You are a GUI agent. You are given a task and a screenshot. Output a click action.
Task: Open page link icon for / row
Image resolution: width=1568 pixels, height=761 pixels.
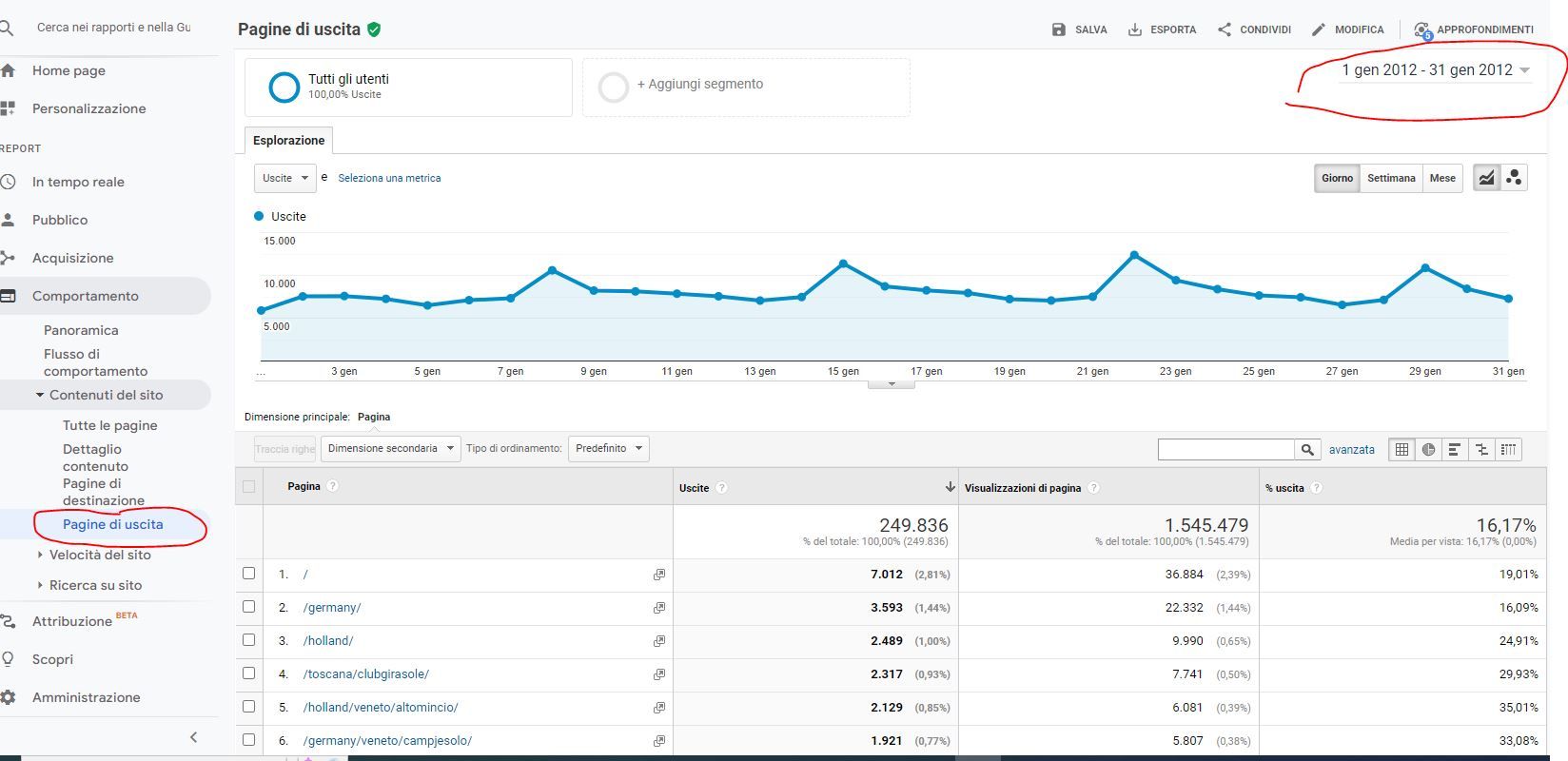point(658,575)
